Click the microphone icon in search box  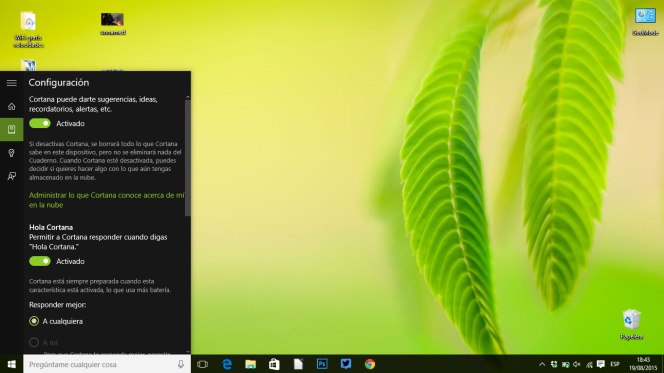(181, 364)
